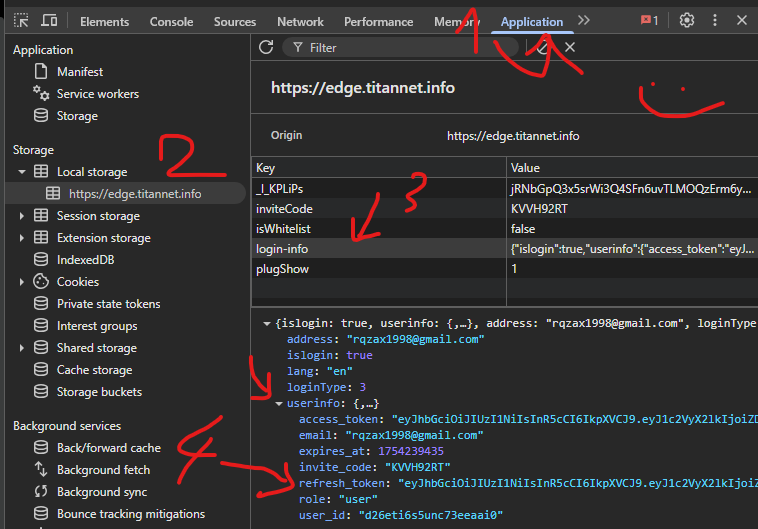Expand the Extension storage arrow
Screen dimensions: 758x529
(x=22, y=238)
